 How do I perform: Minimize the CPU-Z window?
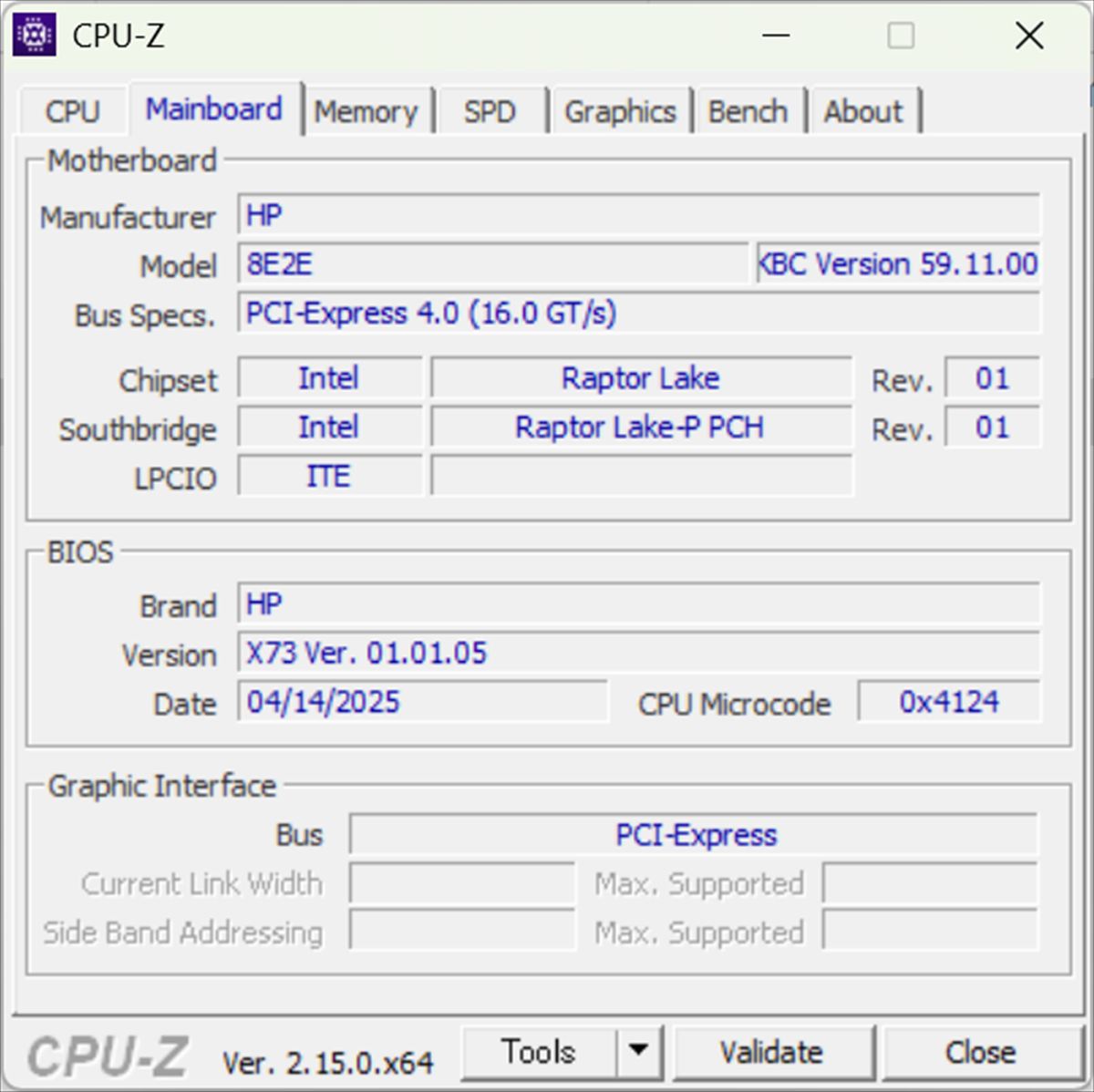[x=776, y=36]
